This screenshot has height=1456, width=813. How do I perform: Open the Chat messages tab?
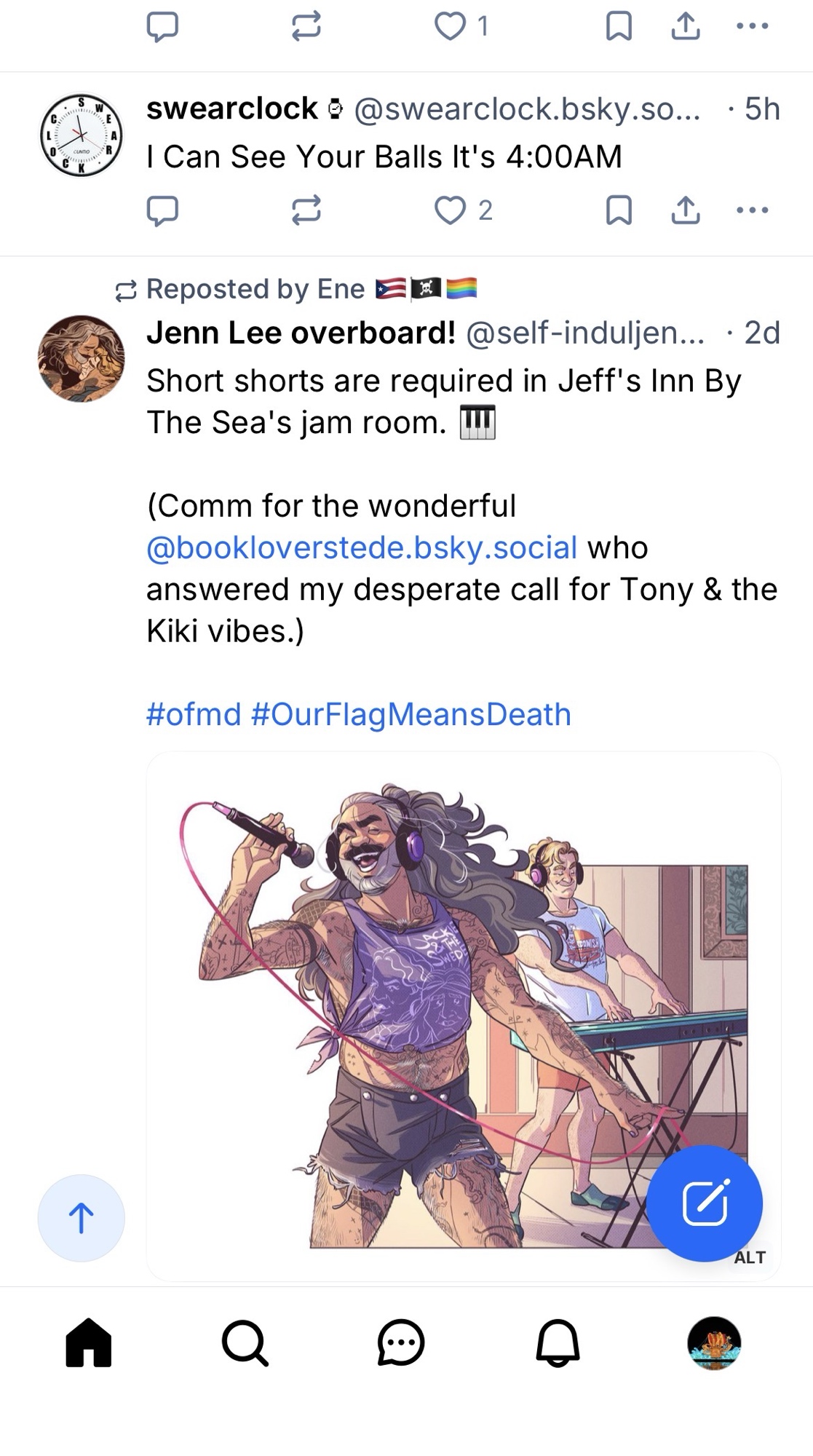[x=401, y=1342]
